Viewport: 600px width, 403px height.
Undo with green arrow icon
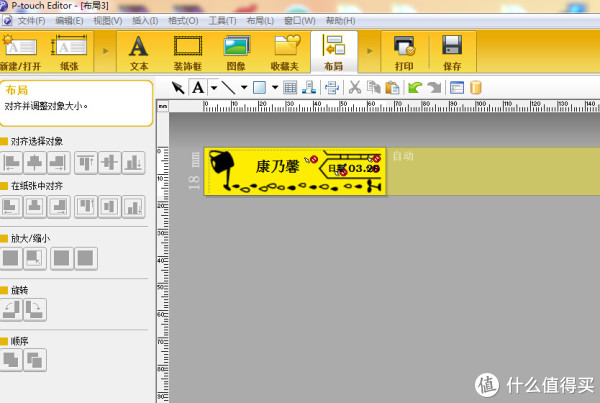coord(415,88)
